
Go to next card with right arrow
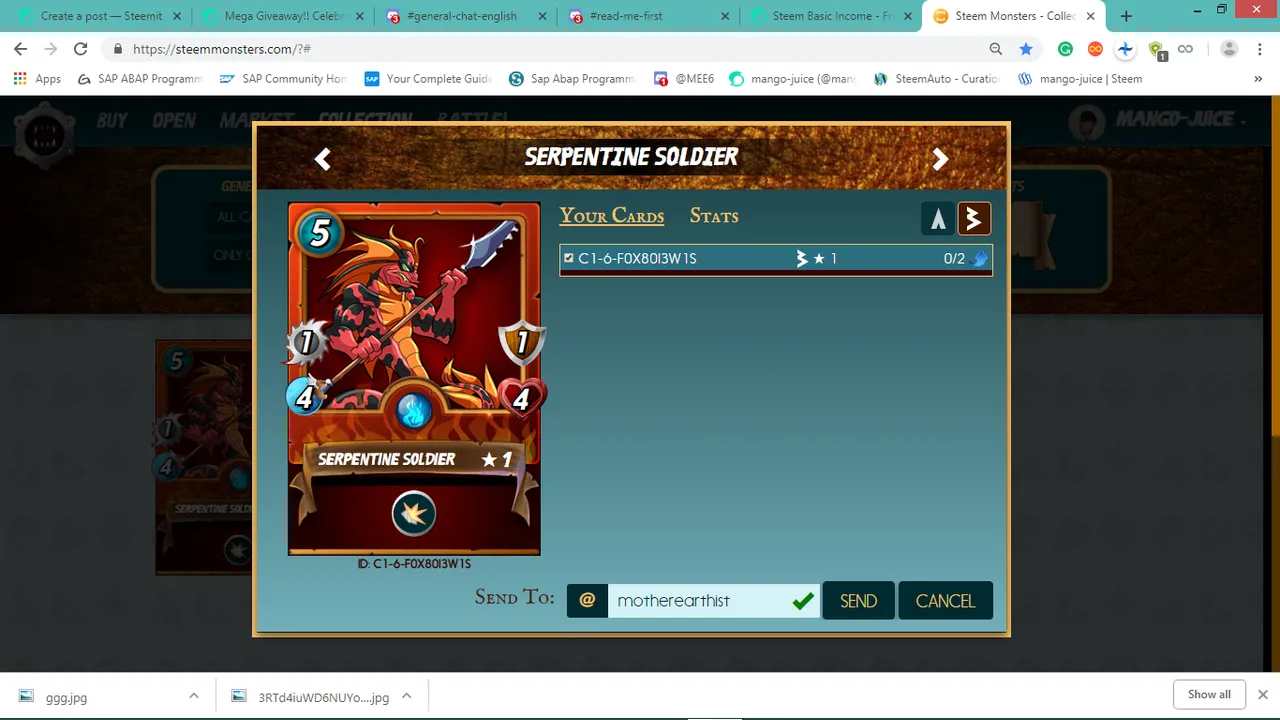pos(940,159)
